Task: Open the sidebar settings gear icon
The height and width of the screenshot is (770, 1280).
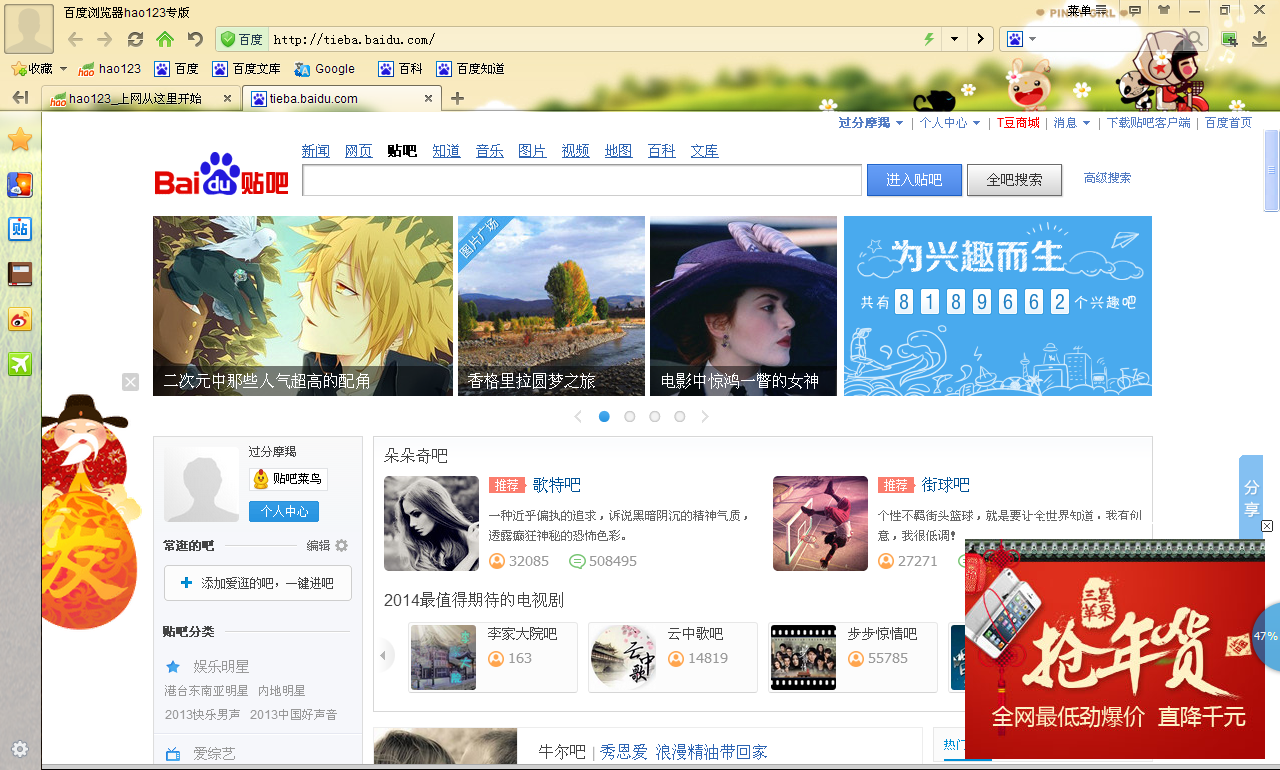Action: 20,749
